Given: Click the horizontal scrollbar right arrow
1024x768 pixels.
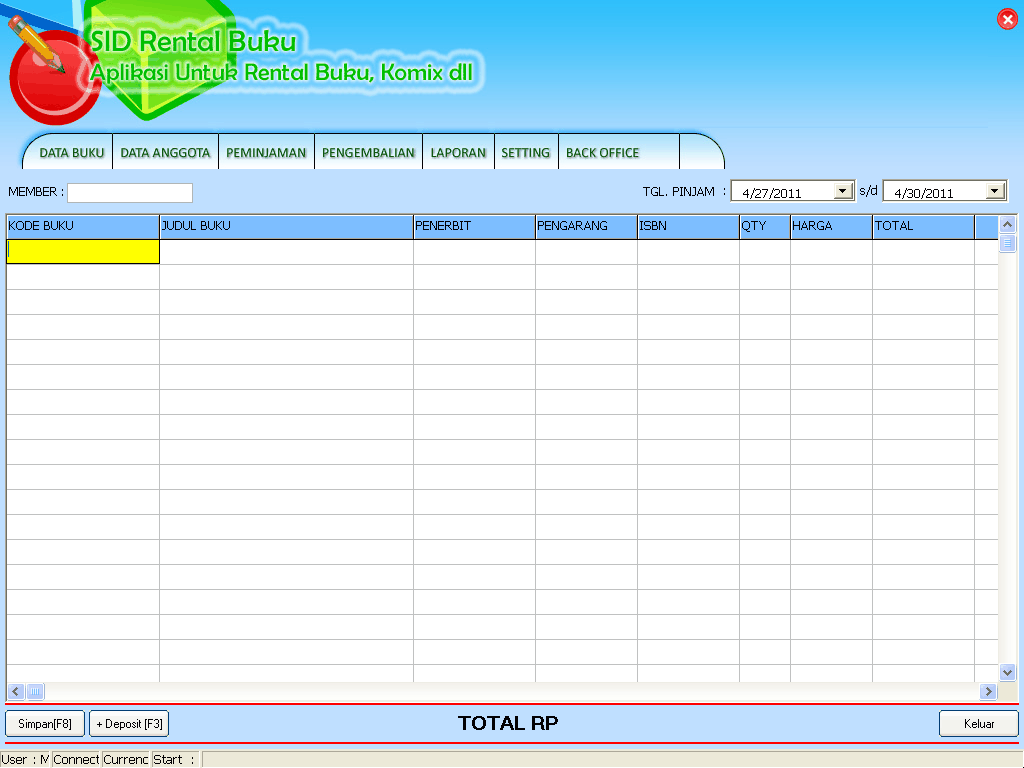Looking at the screenshot, I should tap(988, 691).
